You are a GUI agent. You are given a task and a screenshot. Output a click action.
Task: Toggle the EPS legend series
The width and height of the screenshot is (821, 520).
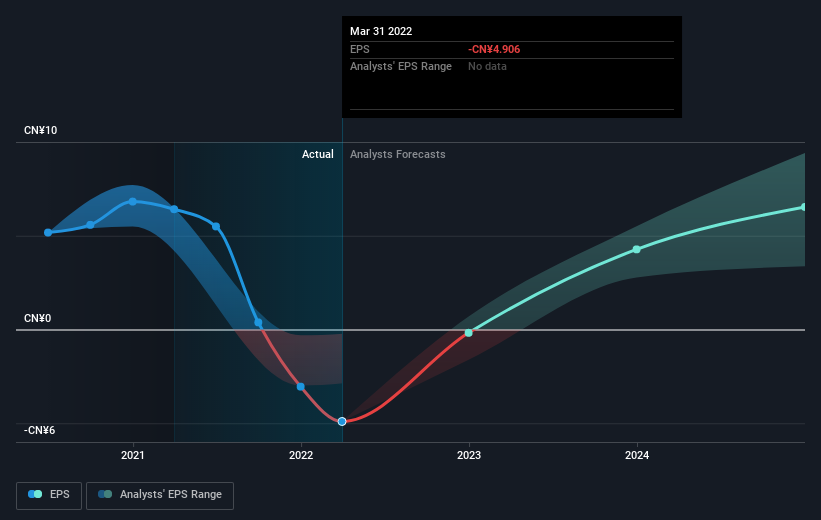coord(49,495)
